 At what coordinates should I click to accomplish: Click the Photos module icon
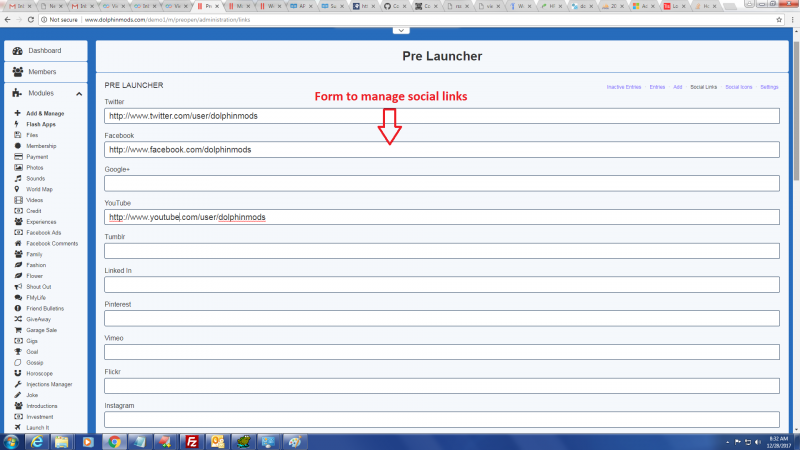click(x=18, y=167)
